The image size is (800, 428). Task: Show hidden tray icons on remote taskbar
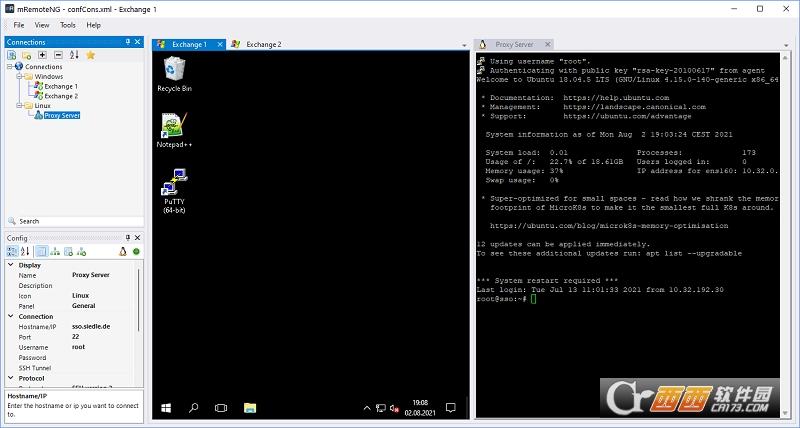pos(366,408)
